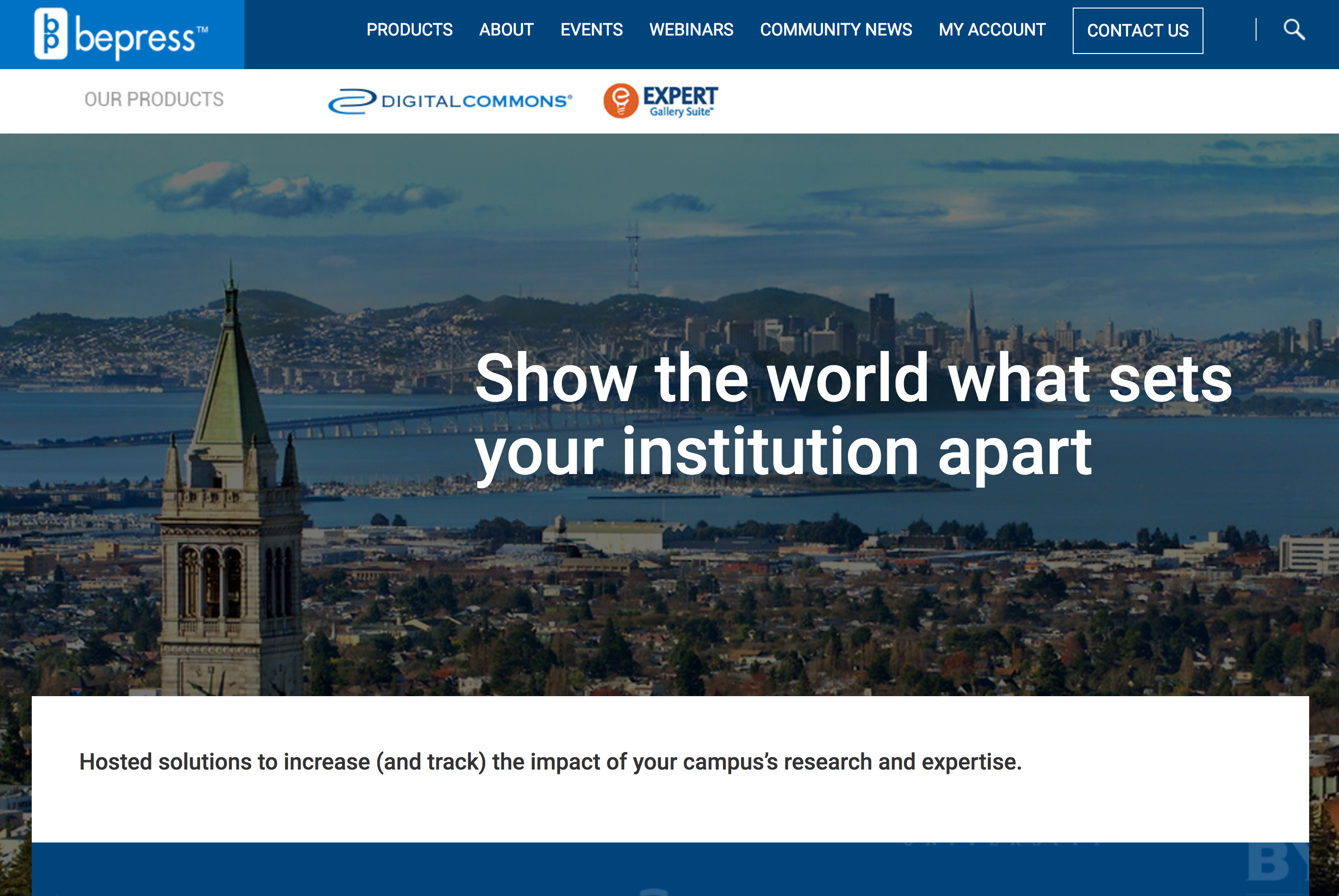Click the bepress logo
The image size is (1339, 896).
click(x=123, y=33)
